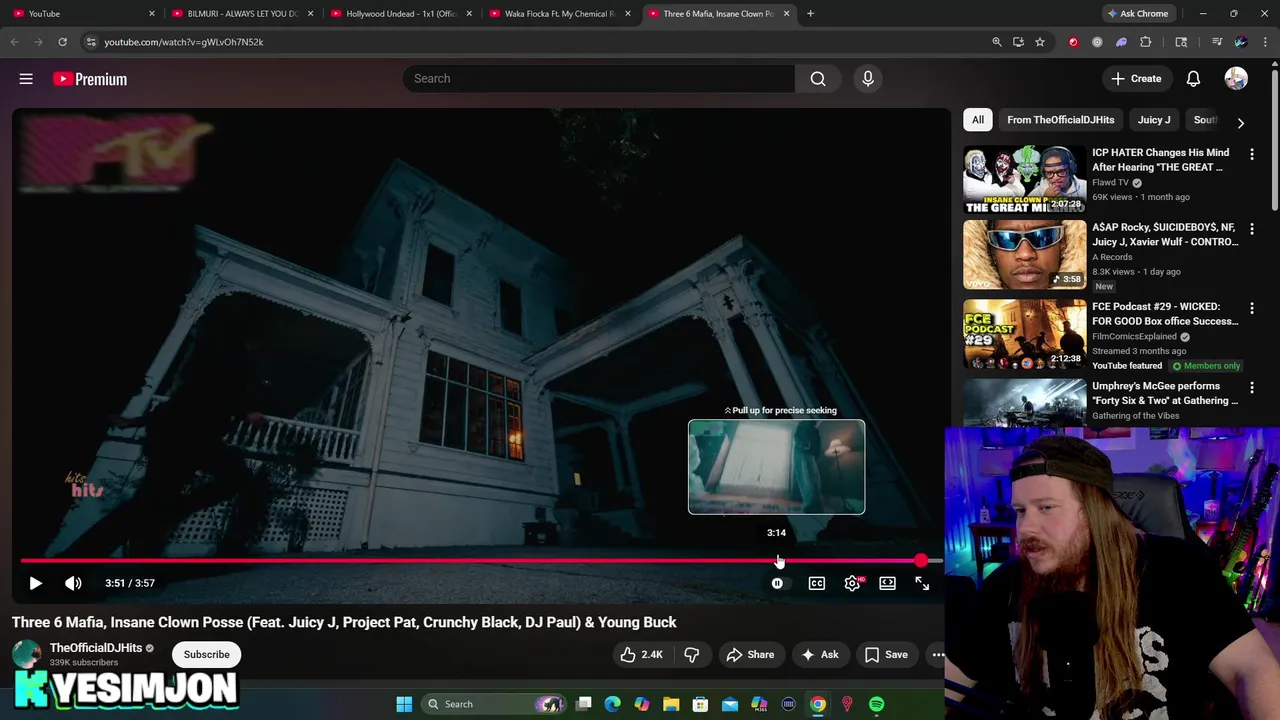The height and width of the screenshot is (720, 1280).
Task: Open ICP HATER Changes His Mind thumbnail
Action: pos(1024,180)
